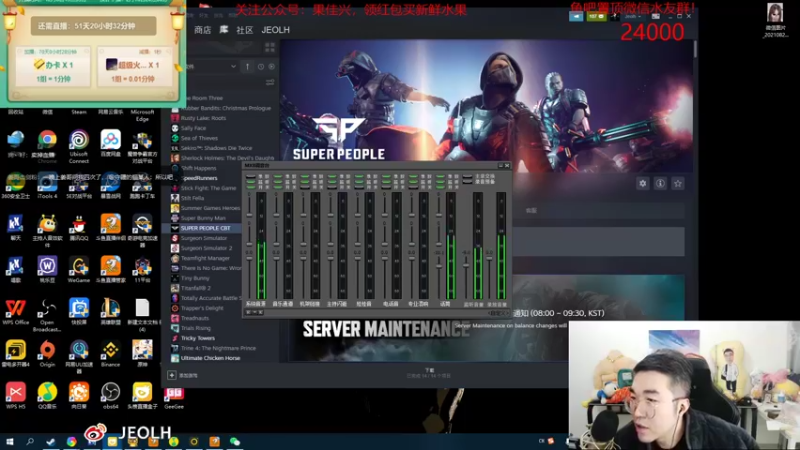This screenshot has width=800, height=450.
Task: Toggle middle switch of 音乐通道 mixer channel
Action: coord(278,181)
